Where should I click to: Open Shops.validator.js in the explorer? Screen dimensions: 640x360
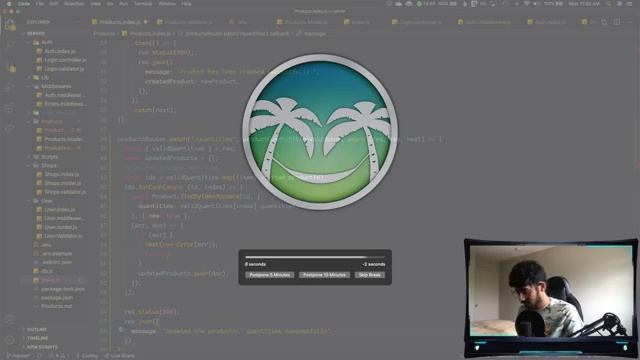[x=65, y=192]
